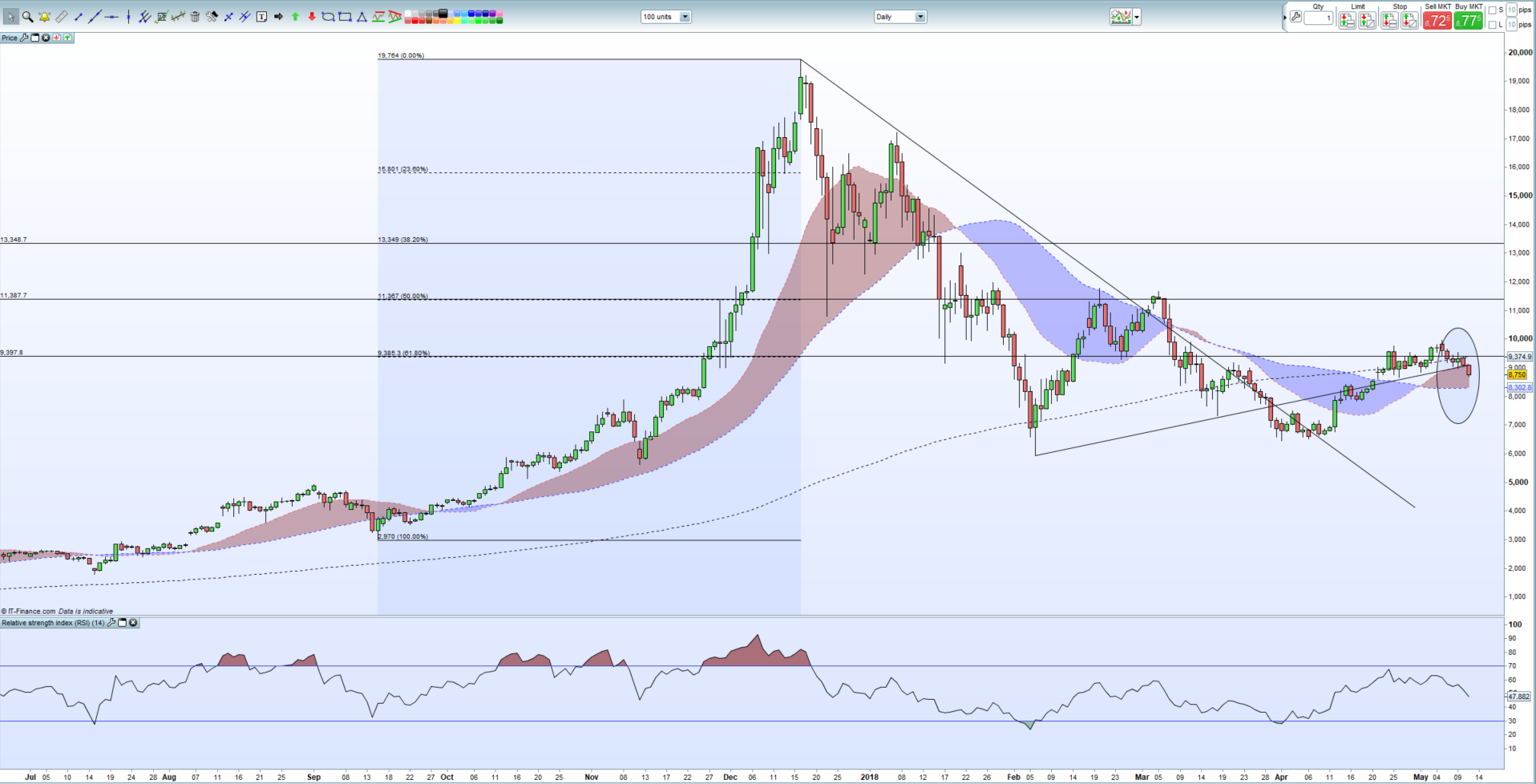Activate the magnifying glass zoom tool
1536x784 pixels.
[27, 17]
